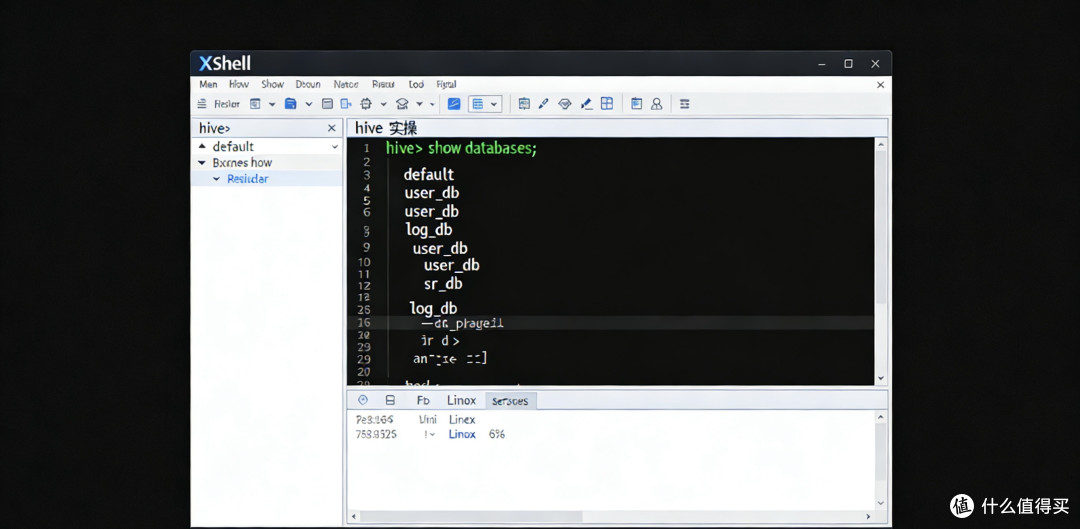Image resolution: width=1080 pixels, height=529 pixels.
Task: Switch to the Linox tab
Action: (461, 400)
